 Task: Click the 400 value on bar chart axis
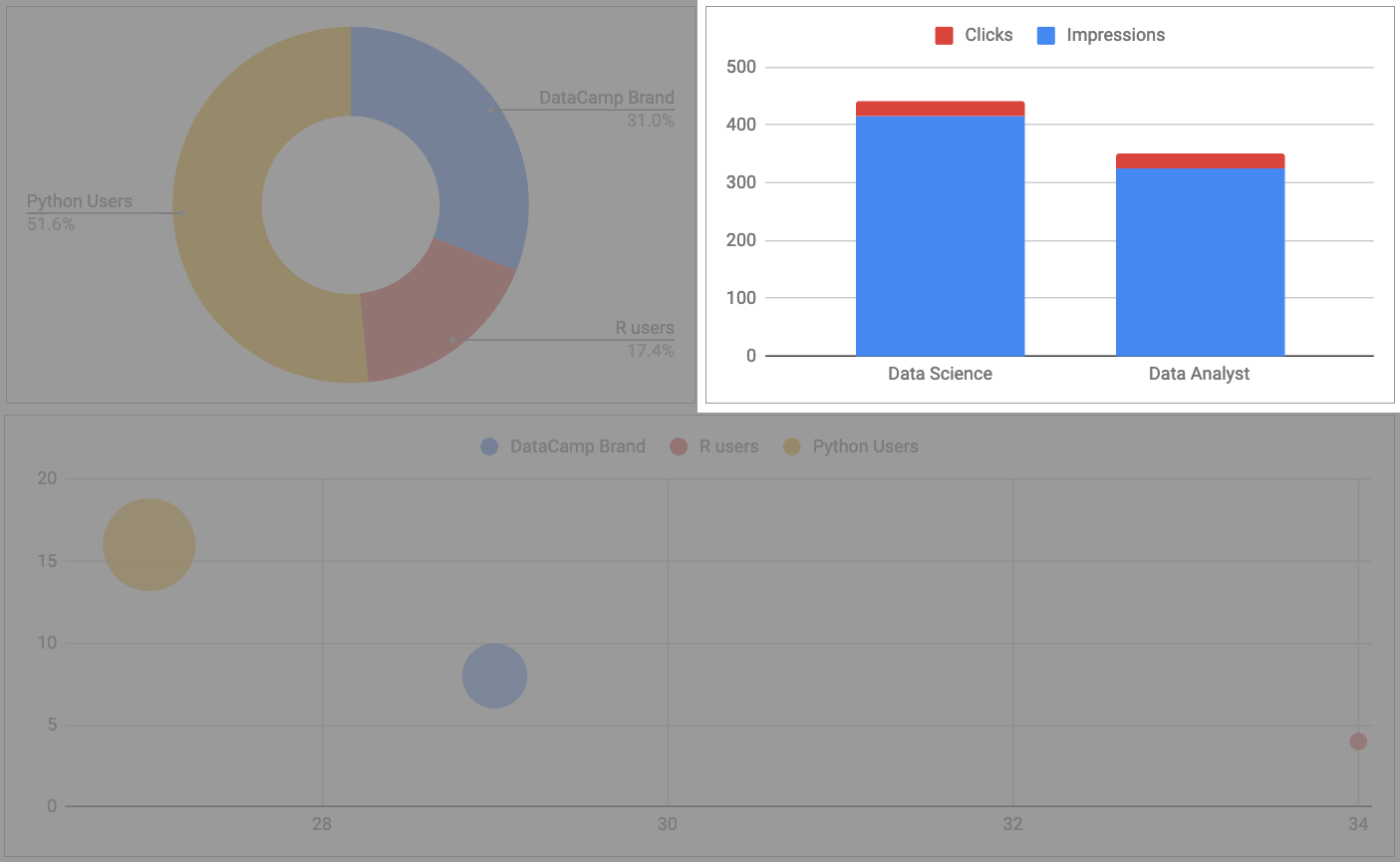(741, 125)
